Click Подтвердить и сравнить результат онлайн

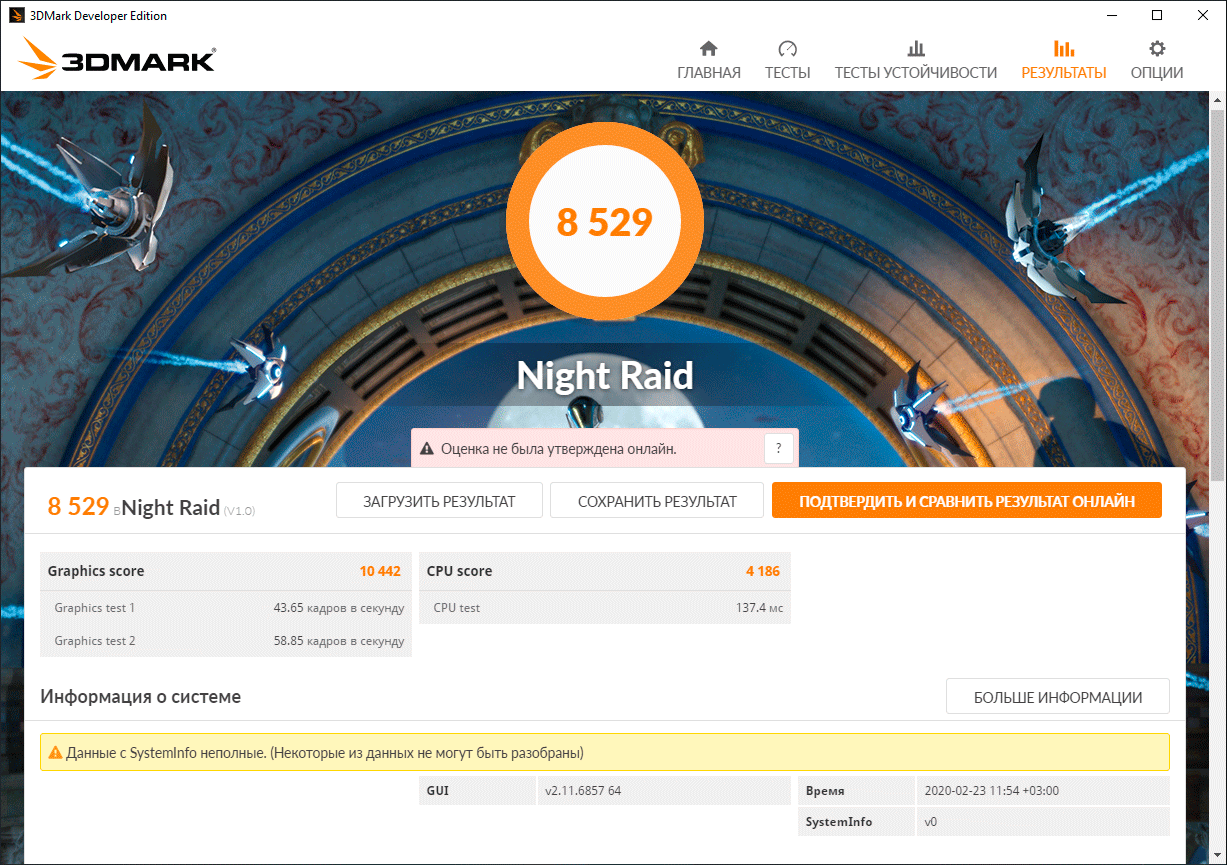tap(967, 501)
